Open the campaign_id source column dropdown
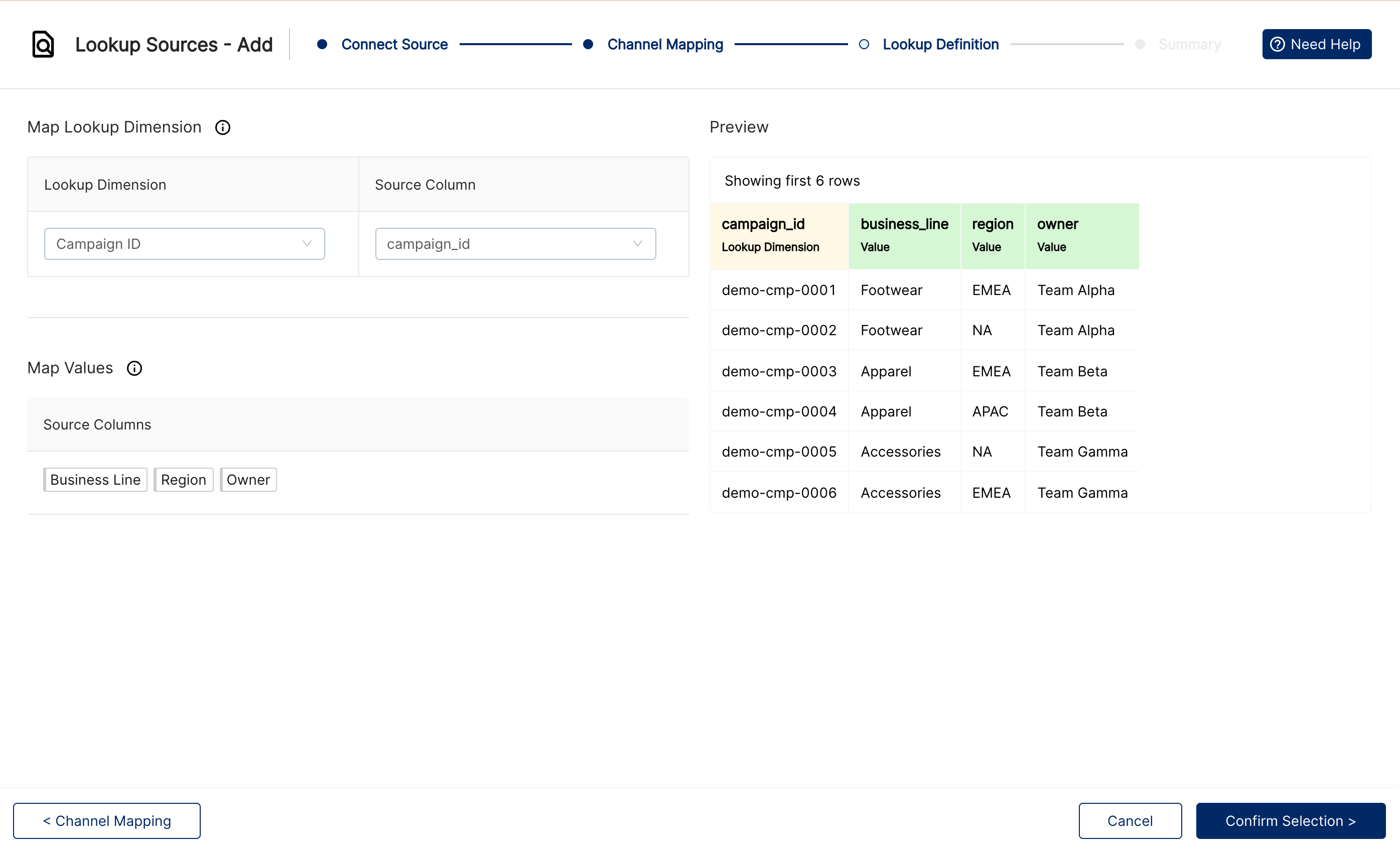Viewport: 1400px width, 853px height. (515, 244)
